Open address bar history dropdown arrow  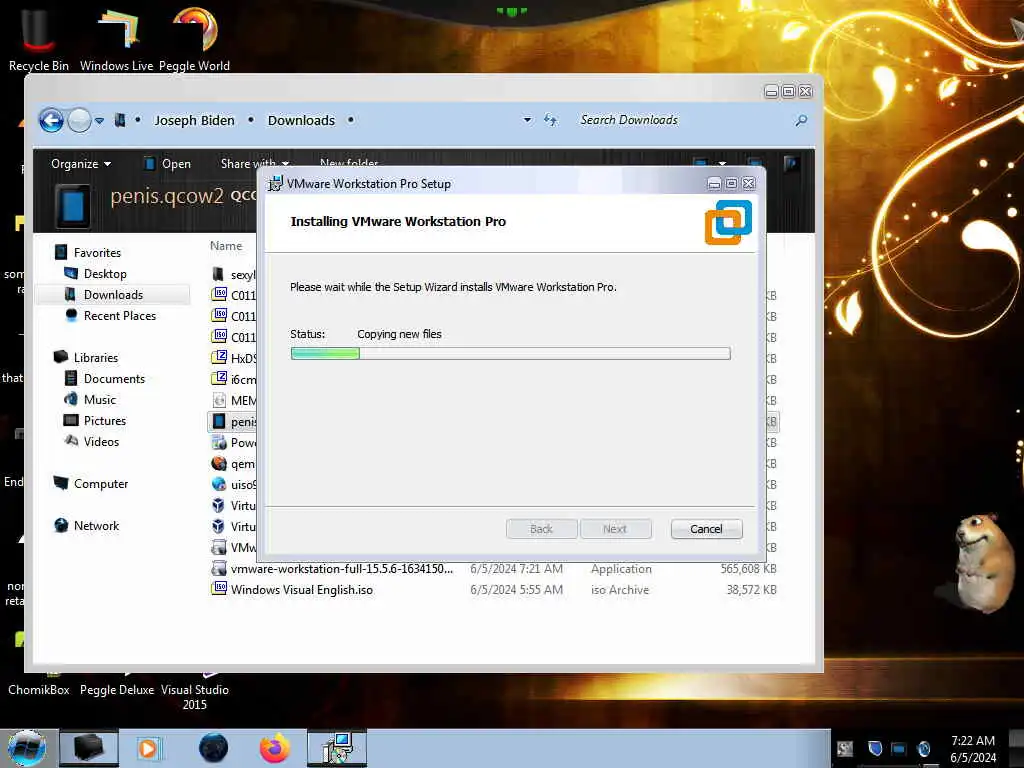pos(527,120)
